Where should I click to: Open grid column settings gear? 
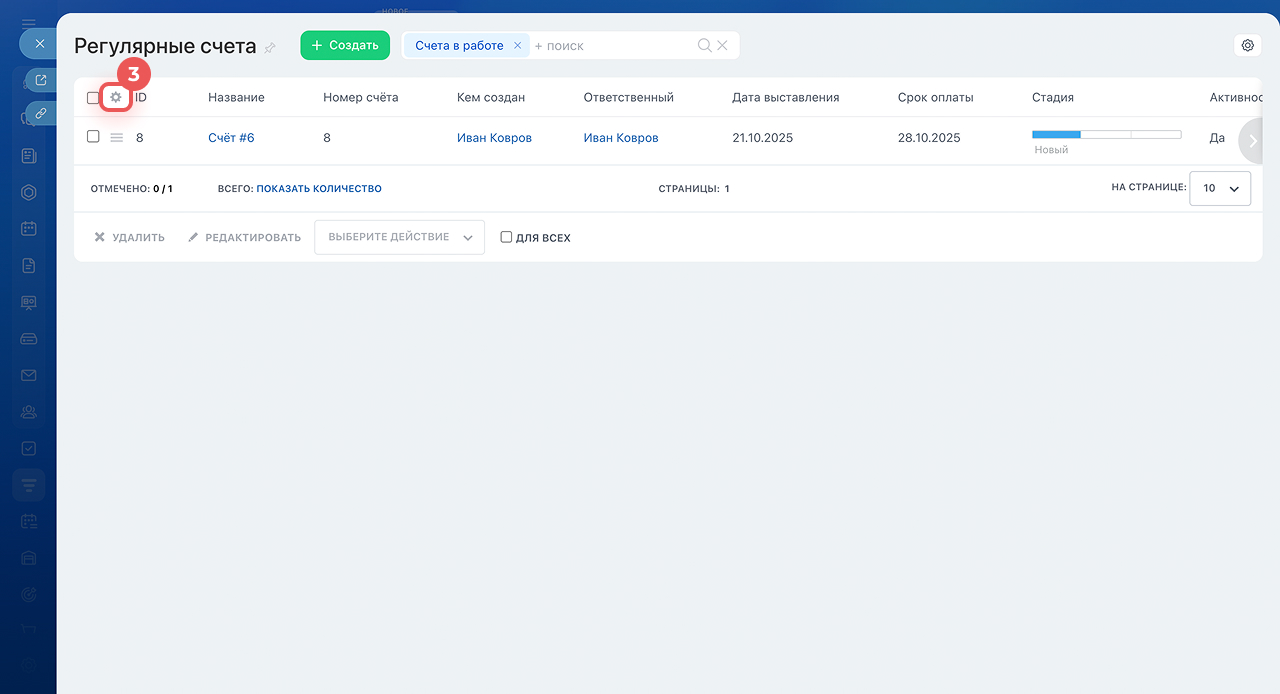point(116,98)
